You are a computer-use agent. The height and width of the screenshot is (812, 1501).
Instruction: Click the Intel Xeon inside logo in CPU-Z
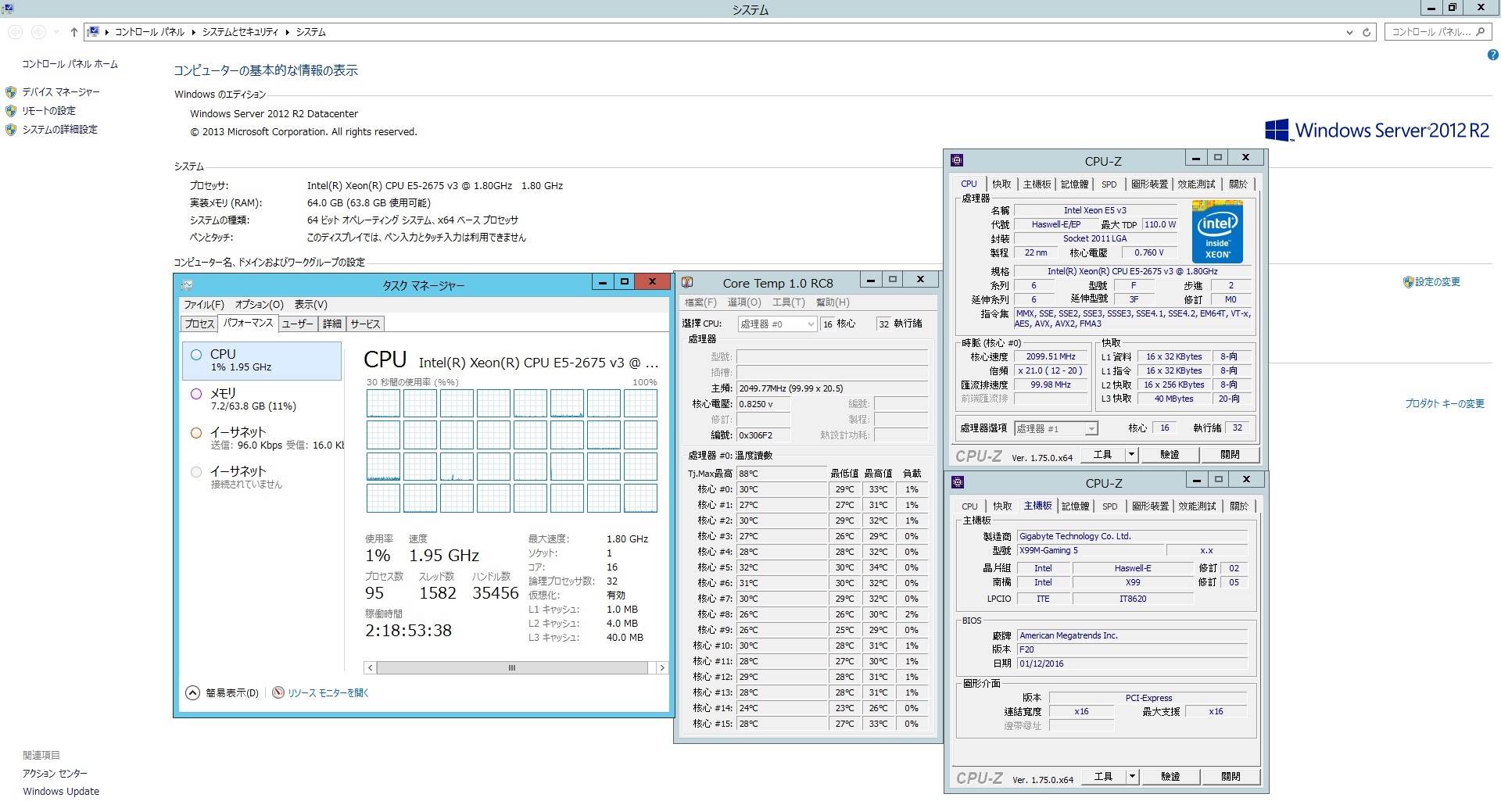(1217, 231)
